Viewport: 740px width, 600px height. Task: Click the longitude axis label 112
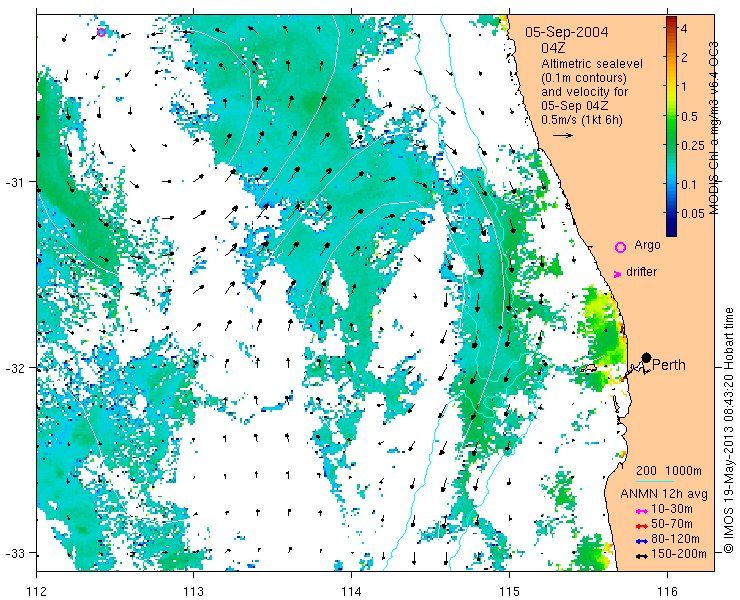tap(37, 591)
